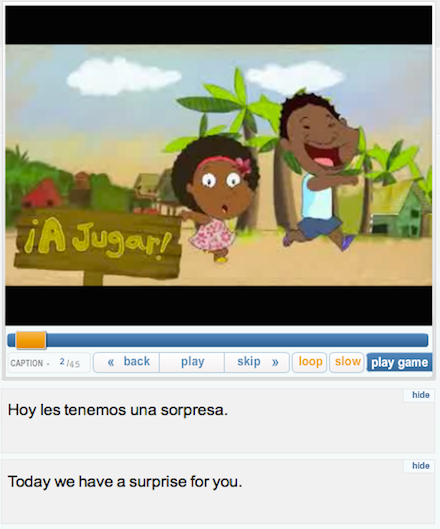The width and height of the screenshot is (440, 529).
Task: Click the orange progress slider handle
Action: pos(31,340)
